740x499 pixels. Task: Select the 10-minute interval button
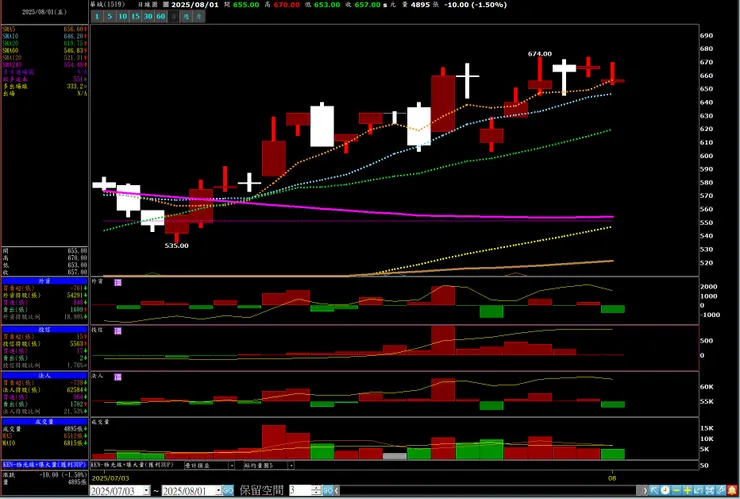click(x=122, y=16)
